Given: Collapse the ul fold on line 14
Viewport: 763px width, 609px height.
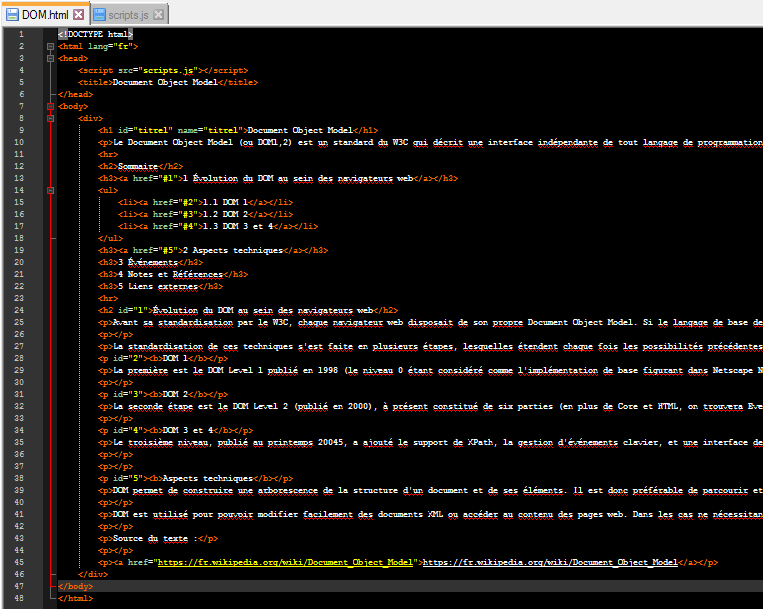Looking at the screenshot, I should click(50, 190).
